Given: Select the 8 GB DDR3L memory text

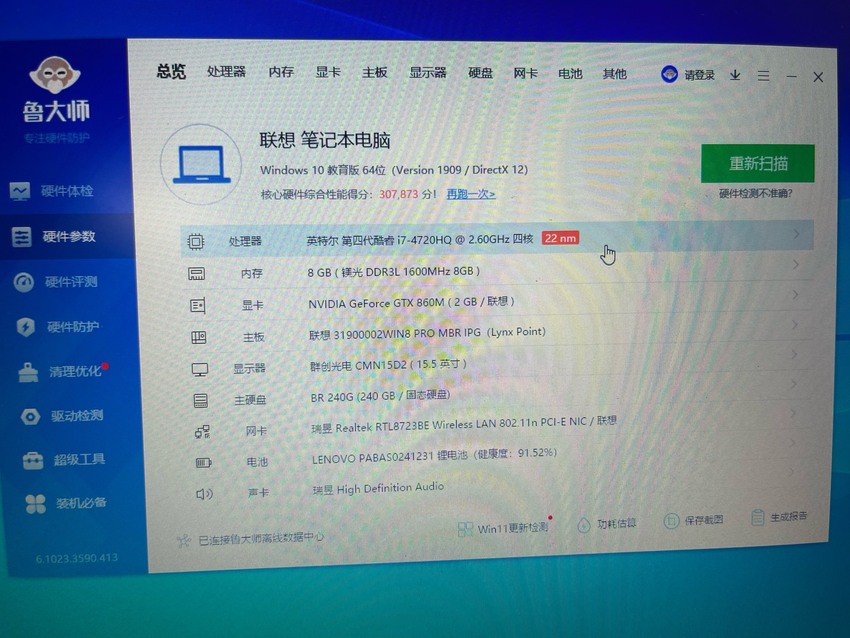Looking at the screenshot, I should (394, 272).
